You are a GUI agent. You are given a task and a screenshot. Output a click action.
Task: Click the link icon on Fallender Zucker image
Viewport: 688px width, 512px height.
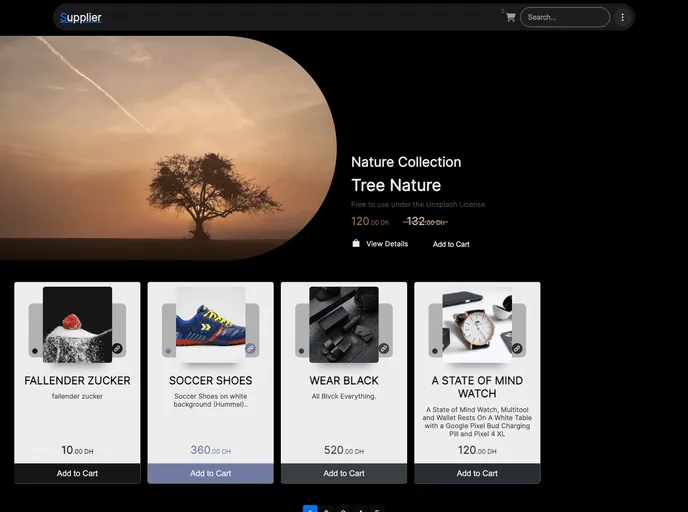click(117, 349)
